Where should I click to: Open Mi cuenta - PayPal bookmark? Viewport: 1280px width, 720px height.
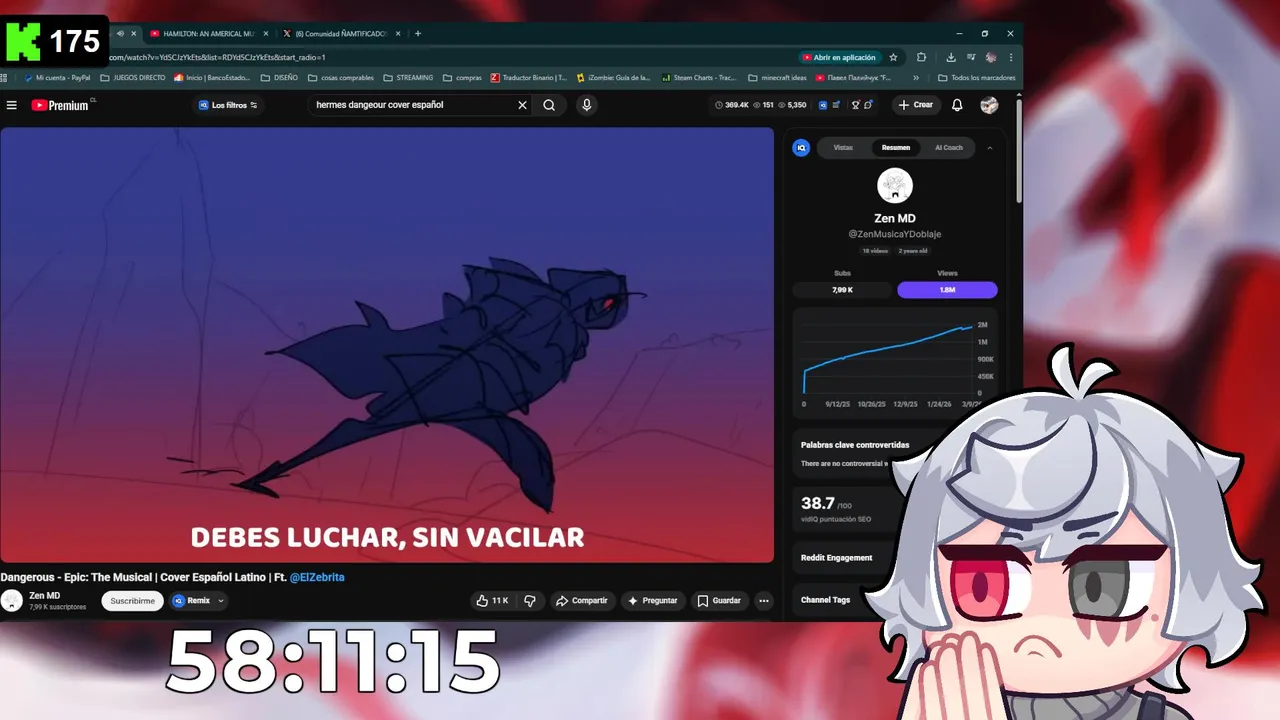pos(57,77)
